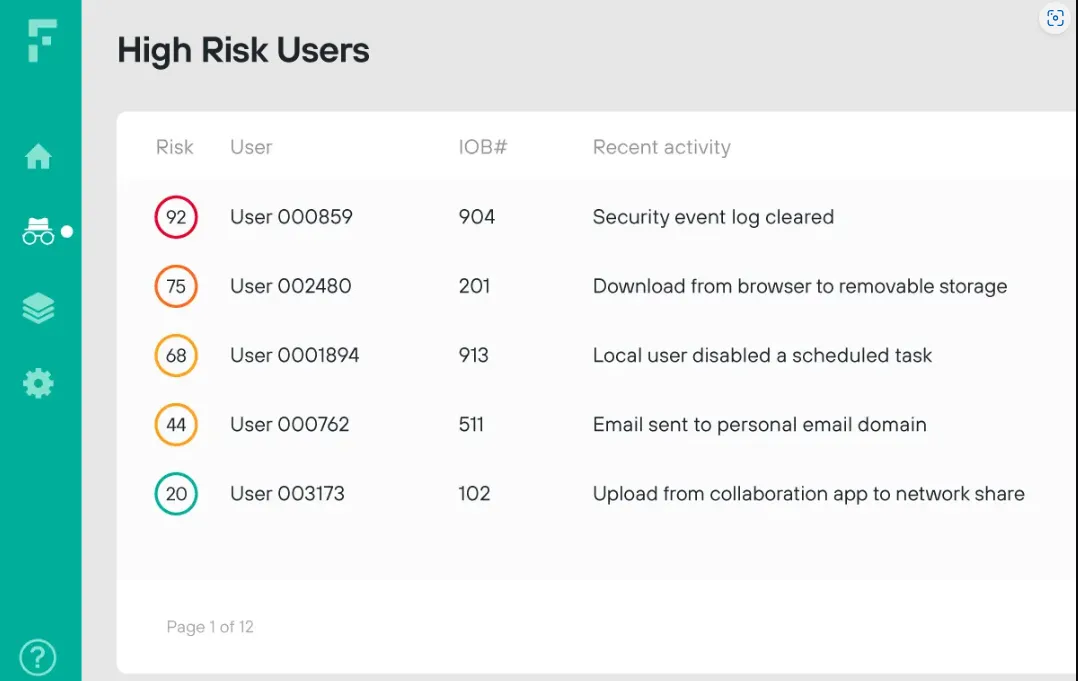This screenshot has width=1078, height=681.
Task: Open the stacked layers icon
Action: tap(39, 309)
